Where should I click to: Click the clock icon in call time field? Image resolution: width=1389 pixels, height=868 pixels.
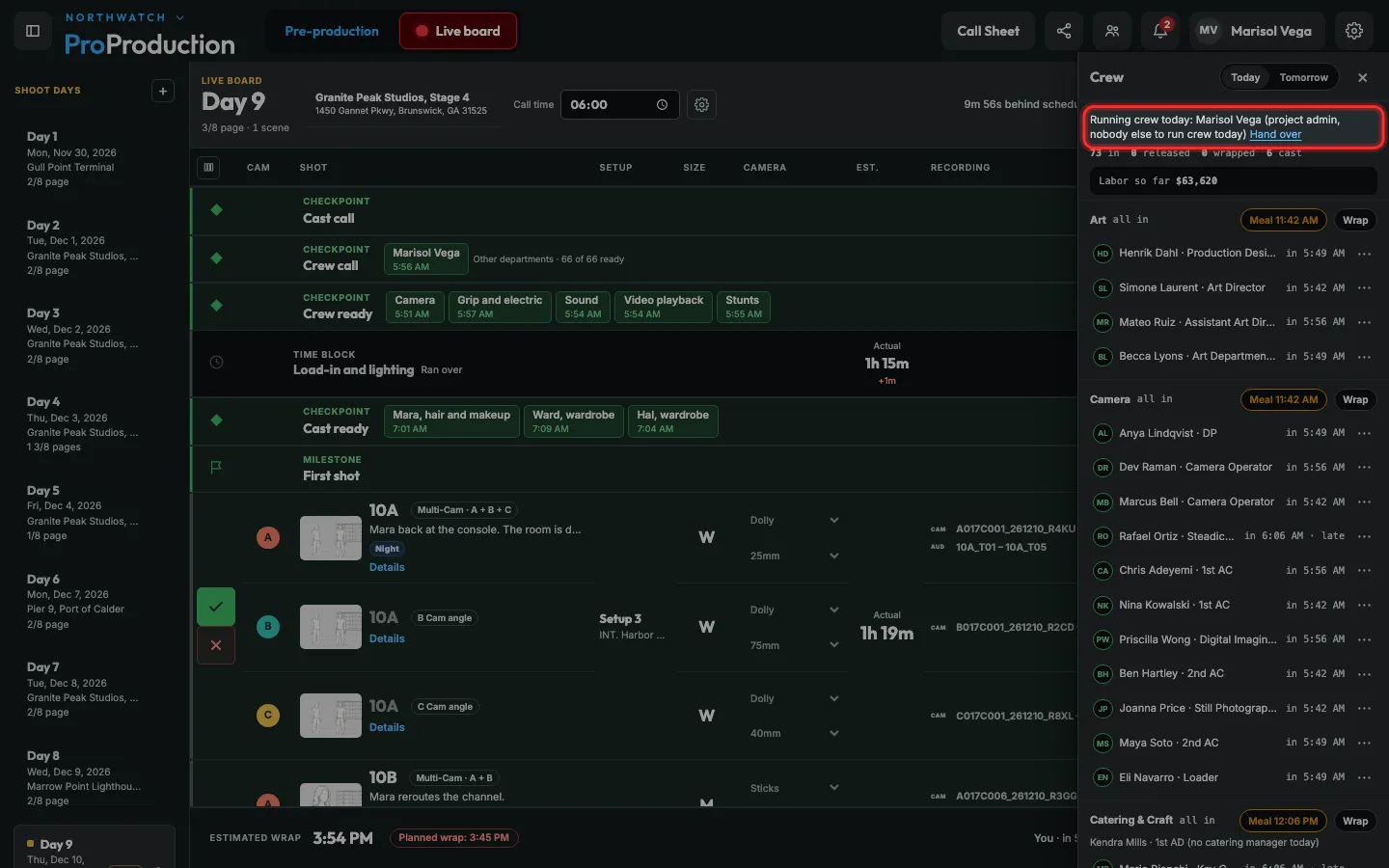(662, 105)
